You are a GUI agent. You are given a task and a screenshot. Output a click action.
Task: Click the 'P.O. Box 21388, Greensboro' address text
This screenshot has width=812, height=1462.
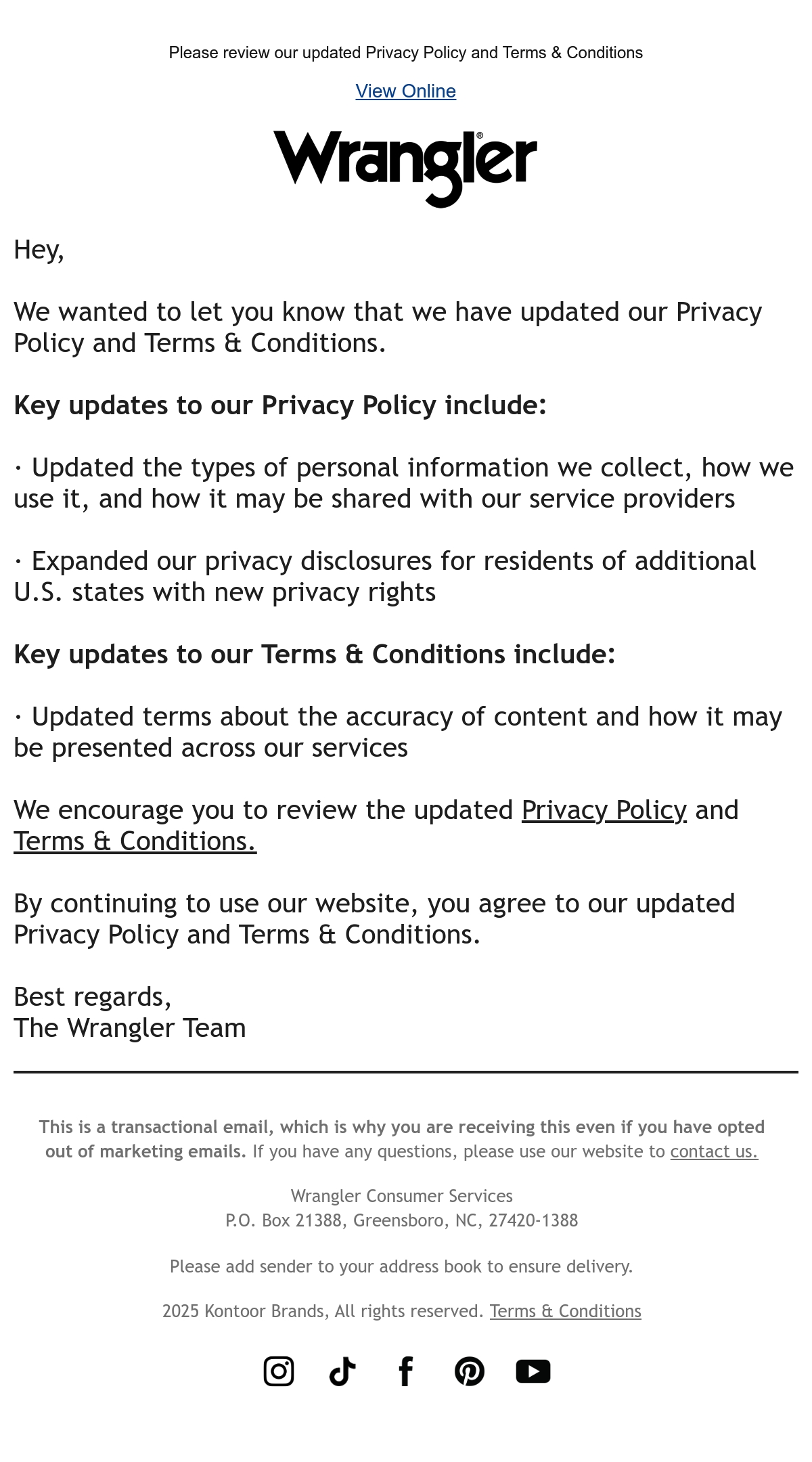coord(402,1220)
